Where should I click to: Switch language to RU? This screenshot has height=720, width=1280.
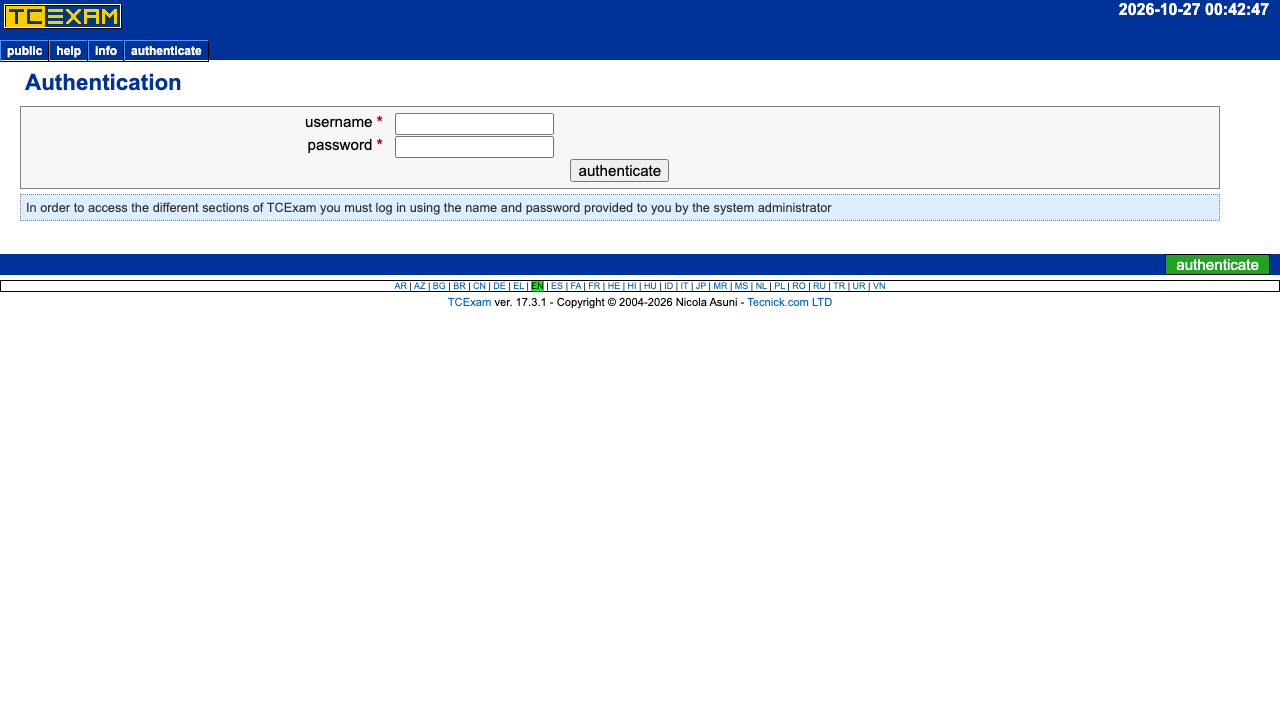pos(819,286)
